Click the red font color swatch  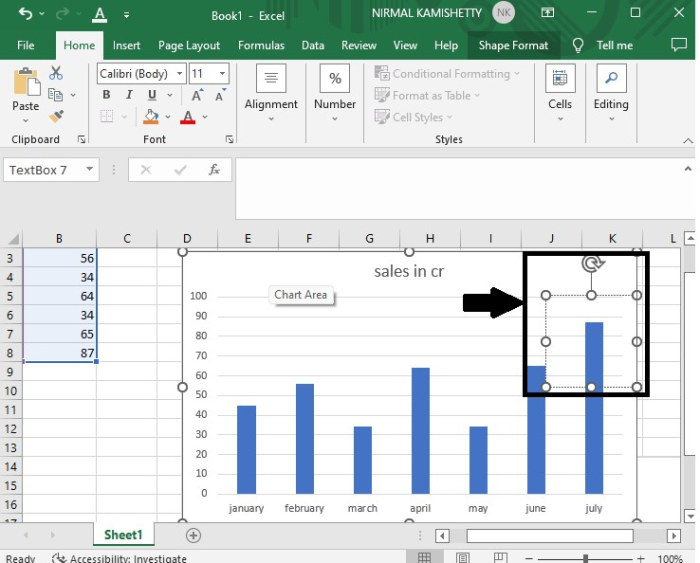point(188,117)
